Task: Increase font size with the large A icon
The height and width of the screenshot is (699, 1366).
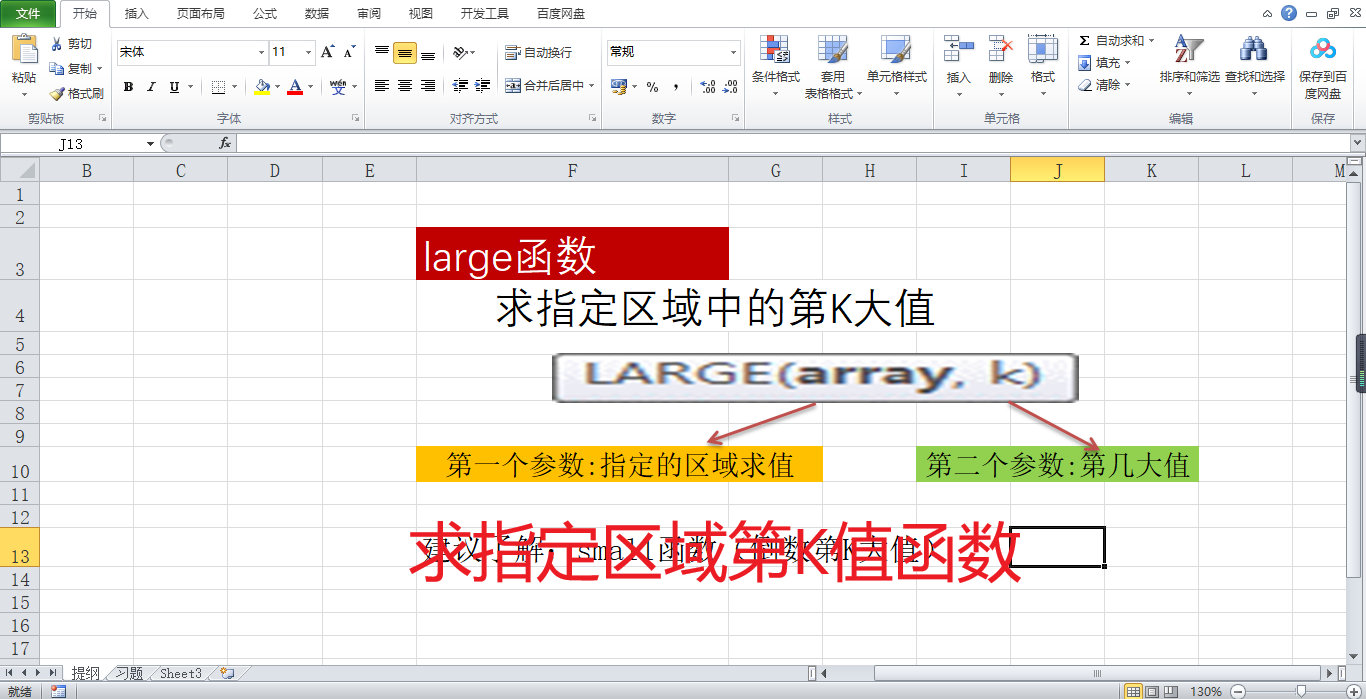Action: (x=327, y=52)
